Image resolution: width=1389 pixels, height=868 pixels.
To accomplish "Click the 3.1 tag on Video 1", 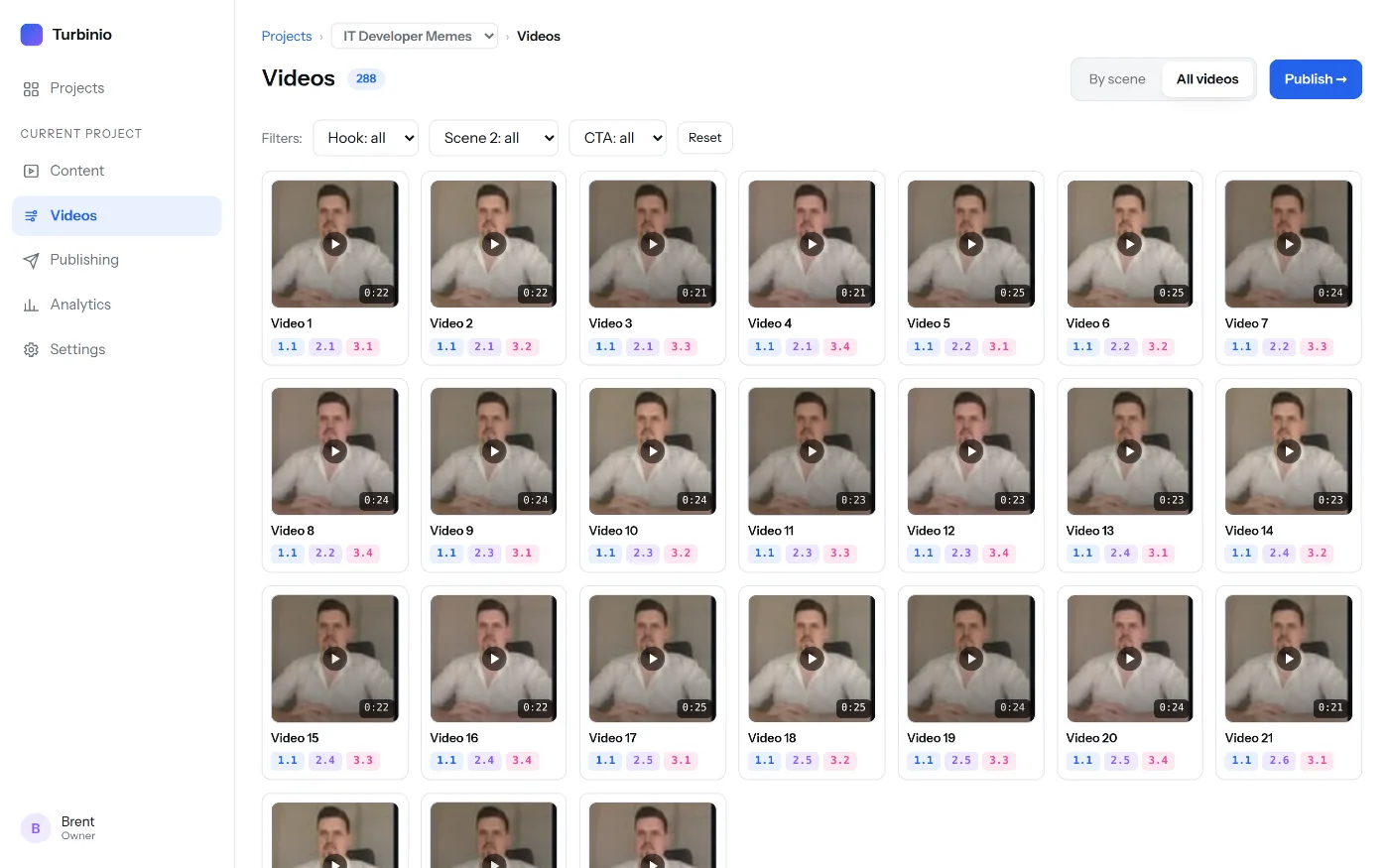I will [363, 347].
